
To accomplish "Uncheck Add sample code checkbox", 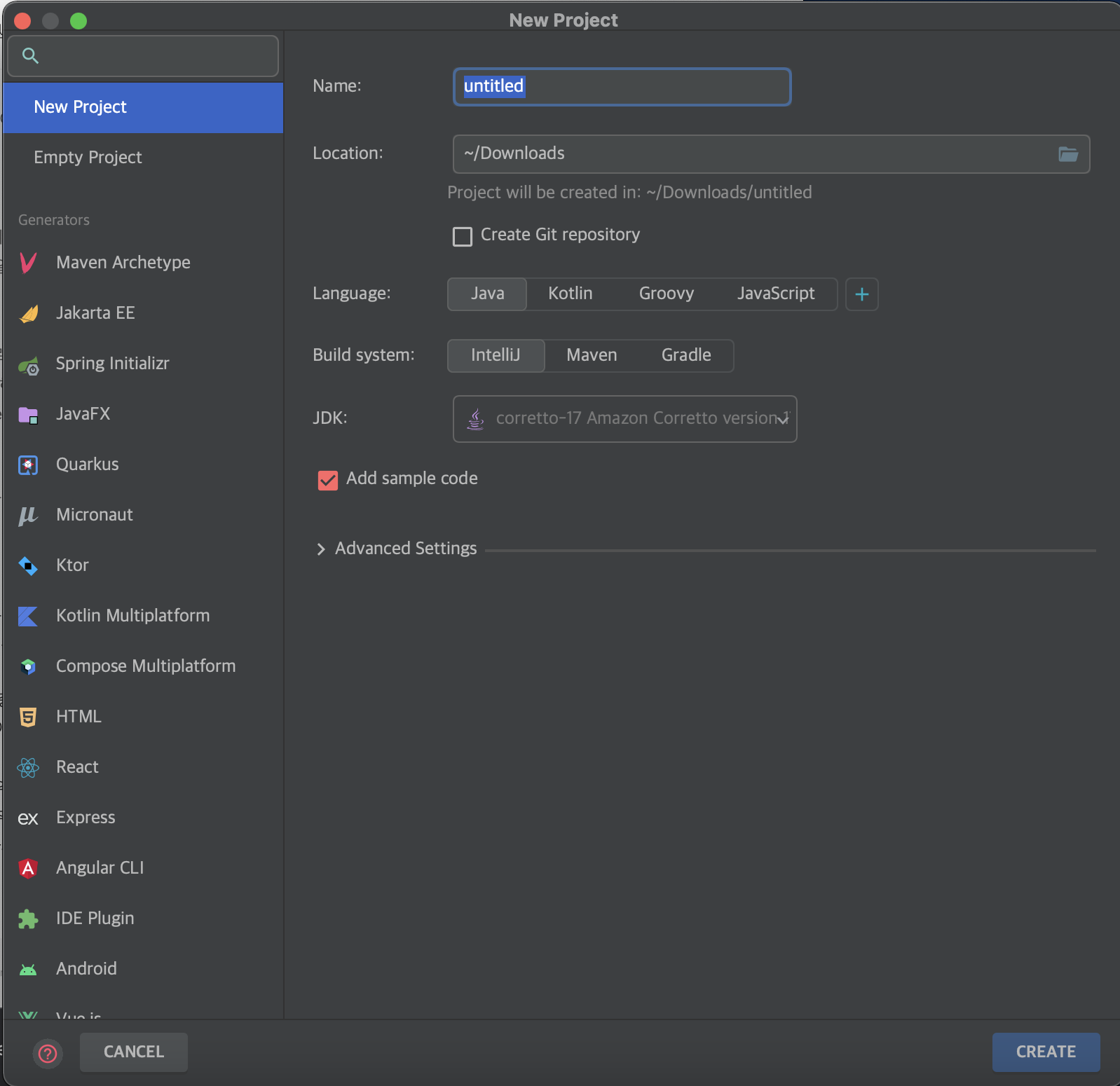I will (x=328, y=480).
